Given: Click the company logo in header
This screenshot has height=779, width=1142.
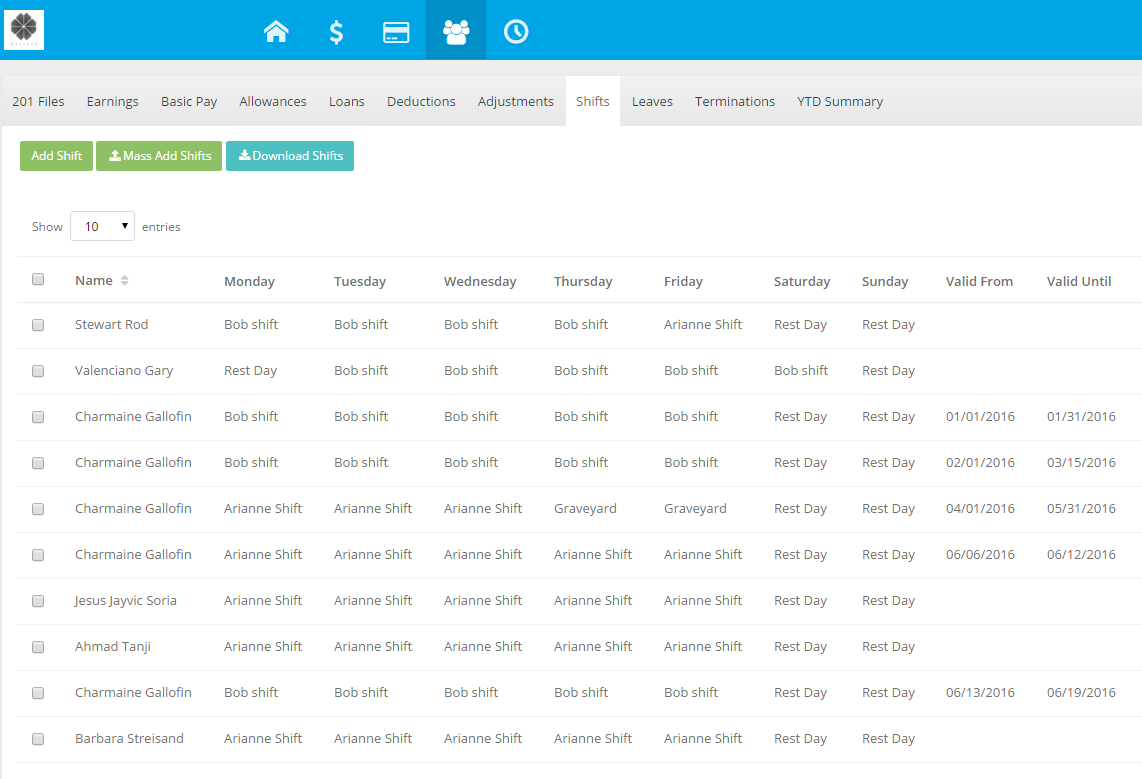Looking at the screenshot, I should point(24,30).
